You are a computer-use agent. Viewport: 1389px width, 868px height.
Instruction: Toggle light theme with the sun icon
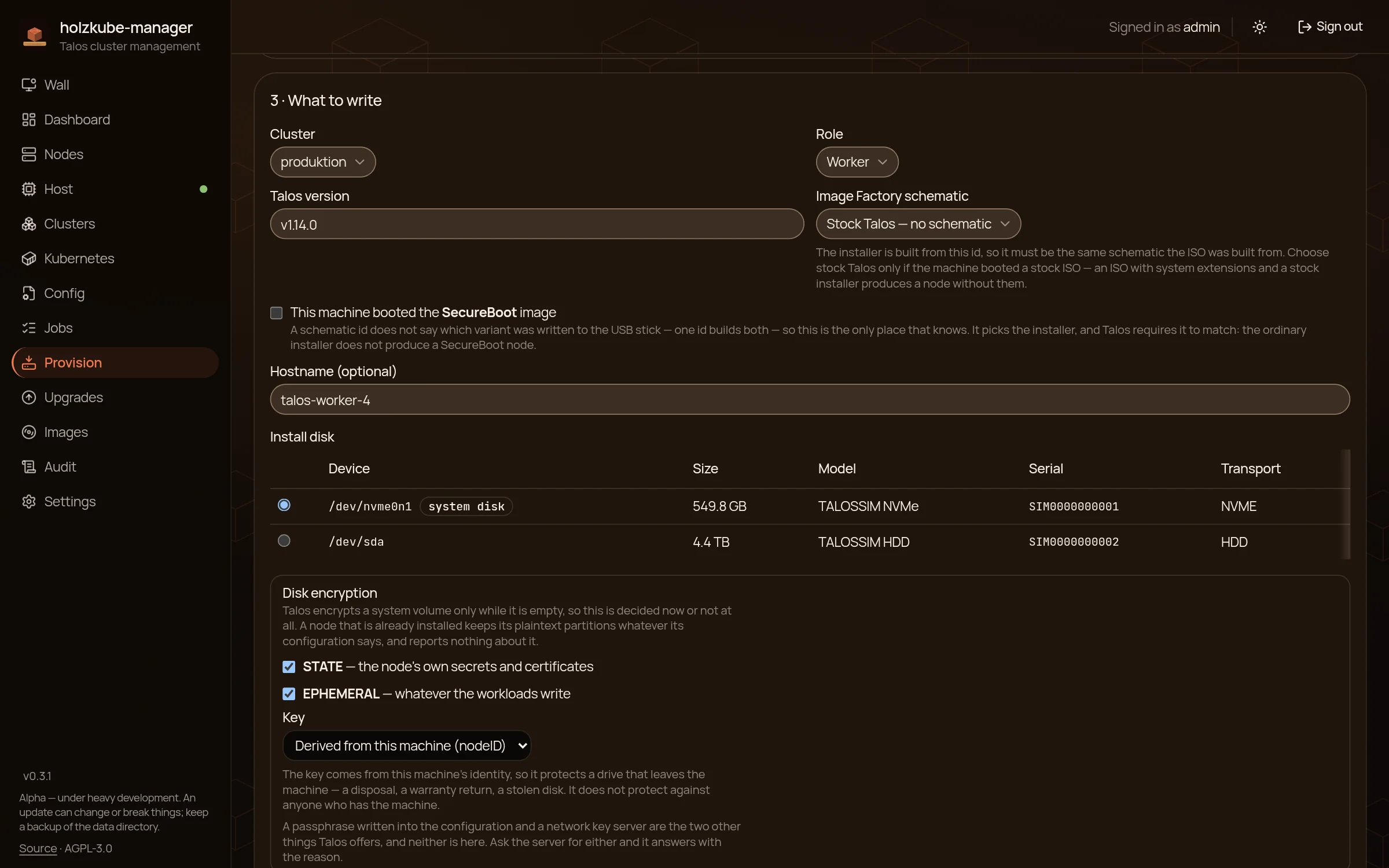click(x=1259, y=27)
